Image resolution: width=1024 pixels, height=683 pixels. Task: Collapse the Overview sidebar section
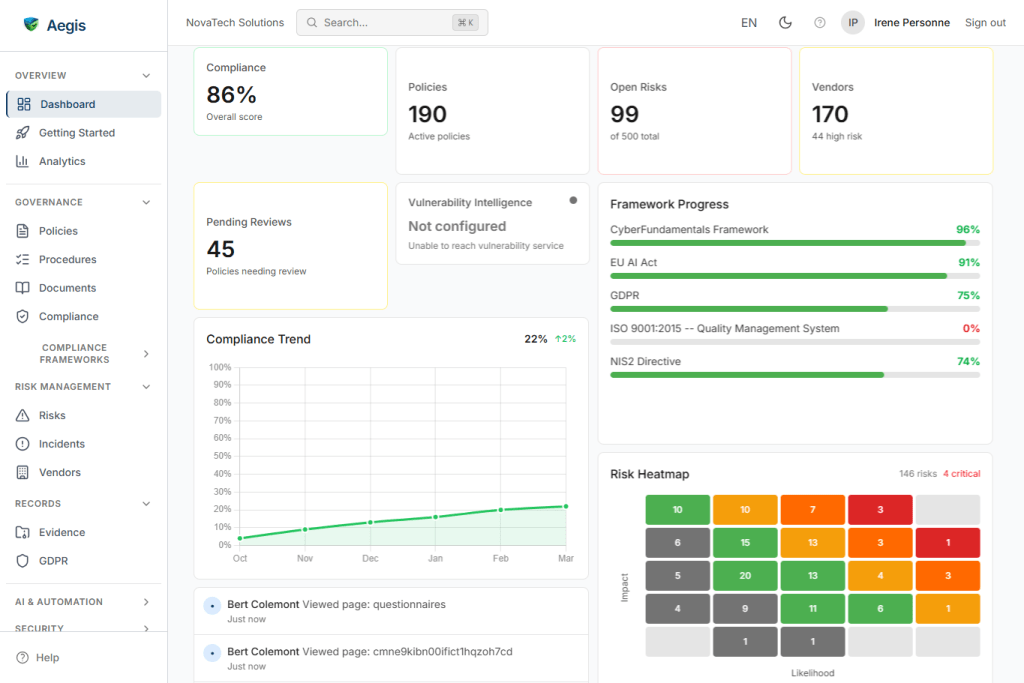point(146,76)
